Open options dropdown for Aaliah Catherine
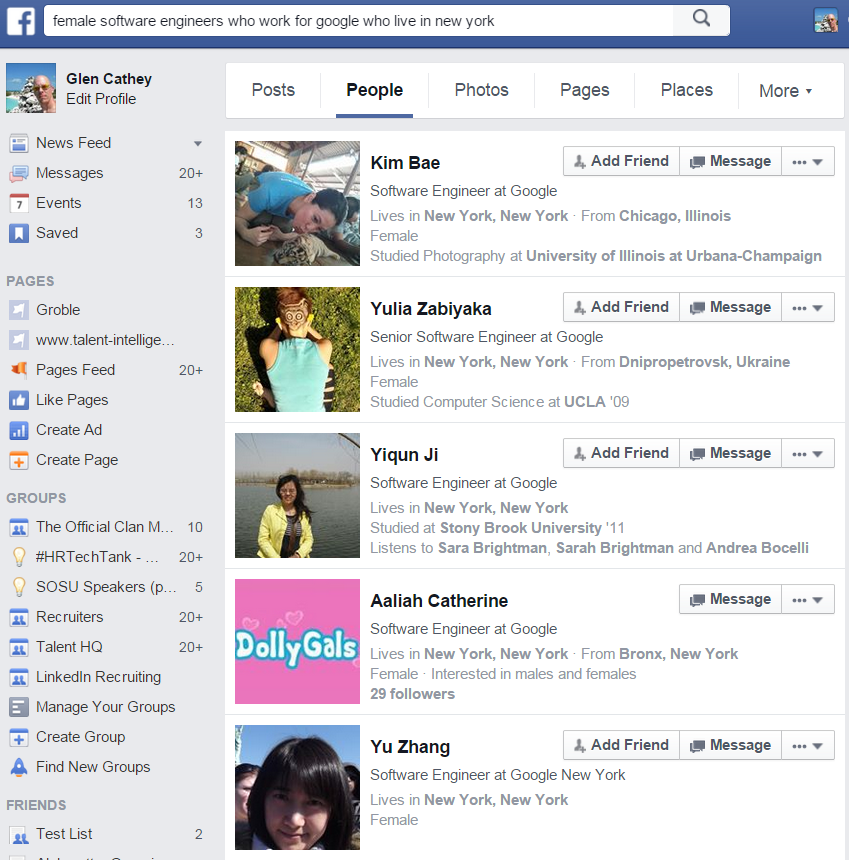Image resolution: width=849 pixels, height=860 pixels. (x=807, y=599)
